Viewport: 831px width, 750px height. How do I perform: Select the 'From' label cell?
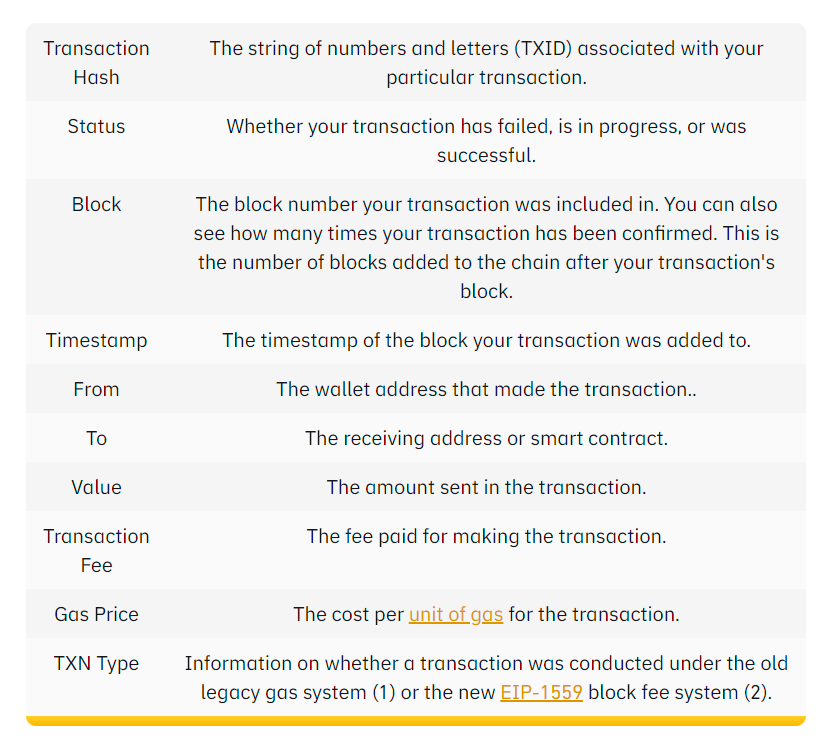click(x=96, y=389)
